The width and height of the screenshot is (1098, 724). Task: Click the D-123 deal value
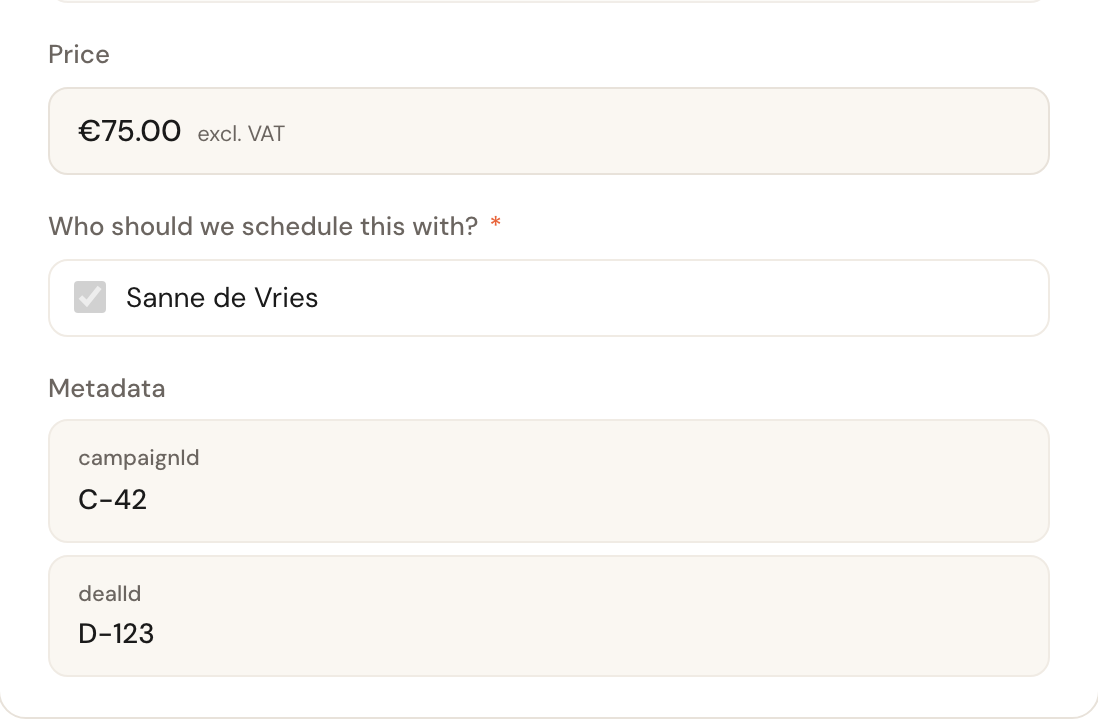116,634
